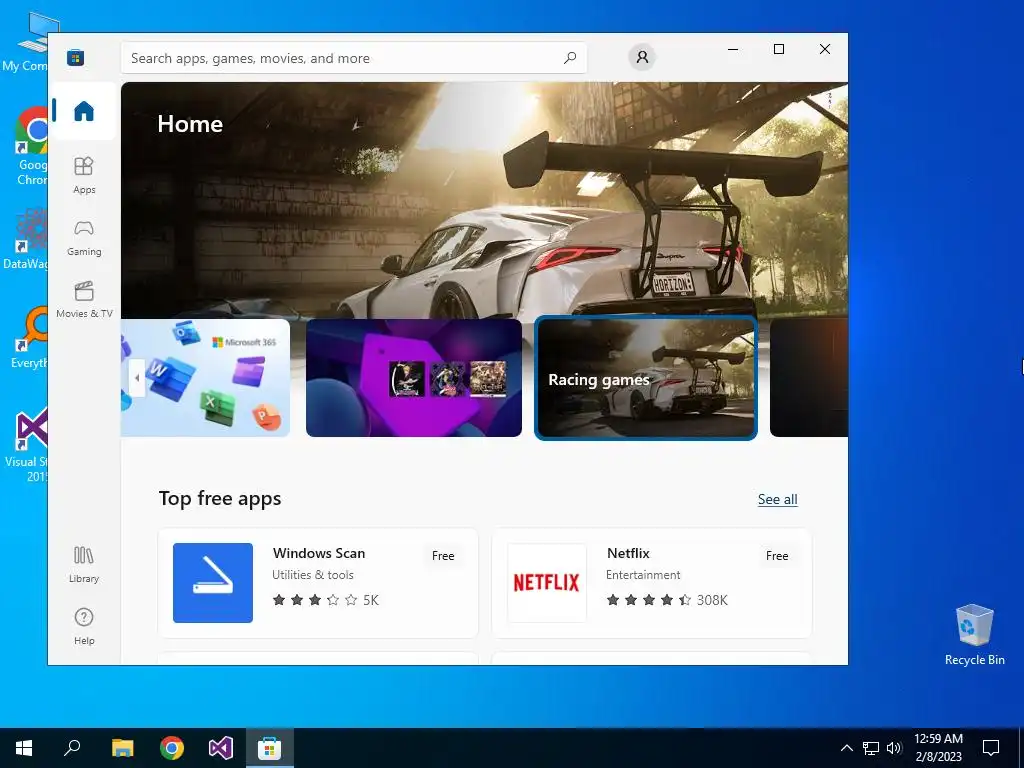Viewport: 1024px width, 768px height.
Task: Click the Microsoft Store logo icon
Action: (76, 57)
